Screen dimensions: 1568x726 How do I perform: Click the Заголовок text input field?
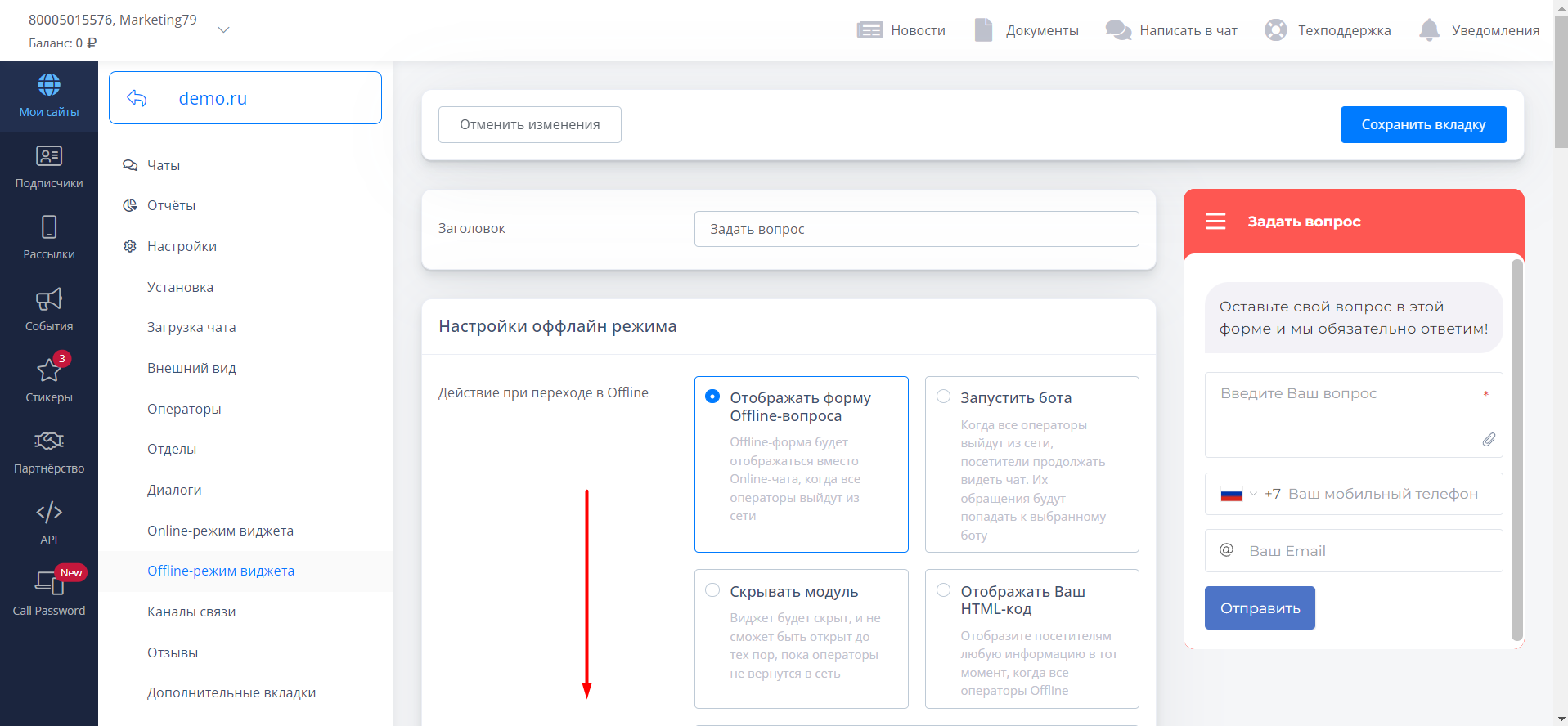click(916, 229)
